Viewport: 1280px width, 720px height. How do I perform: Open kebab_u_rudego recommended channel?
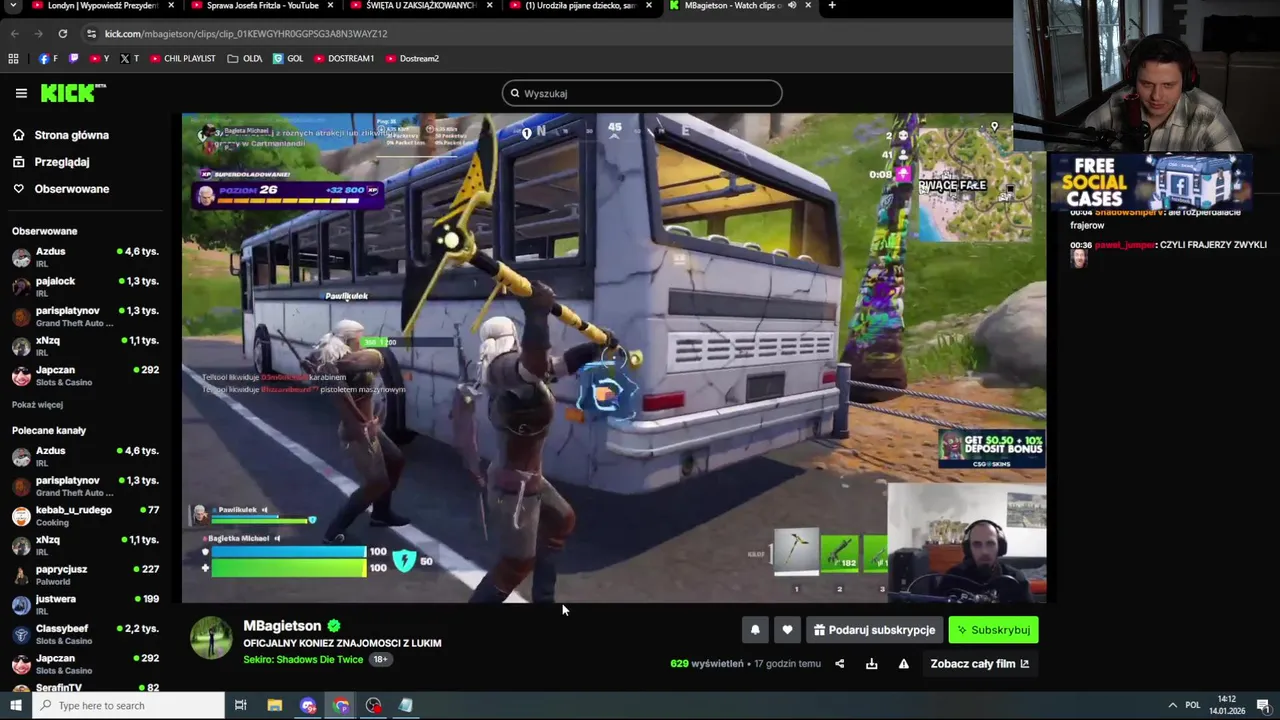point(85,516)
